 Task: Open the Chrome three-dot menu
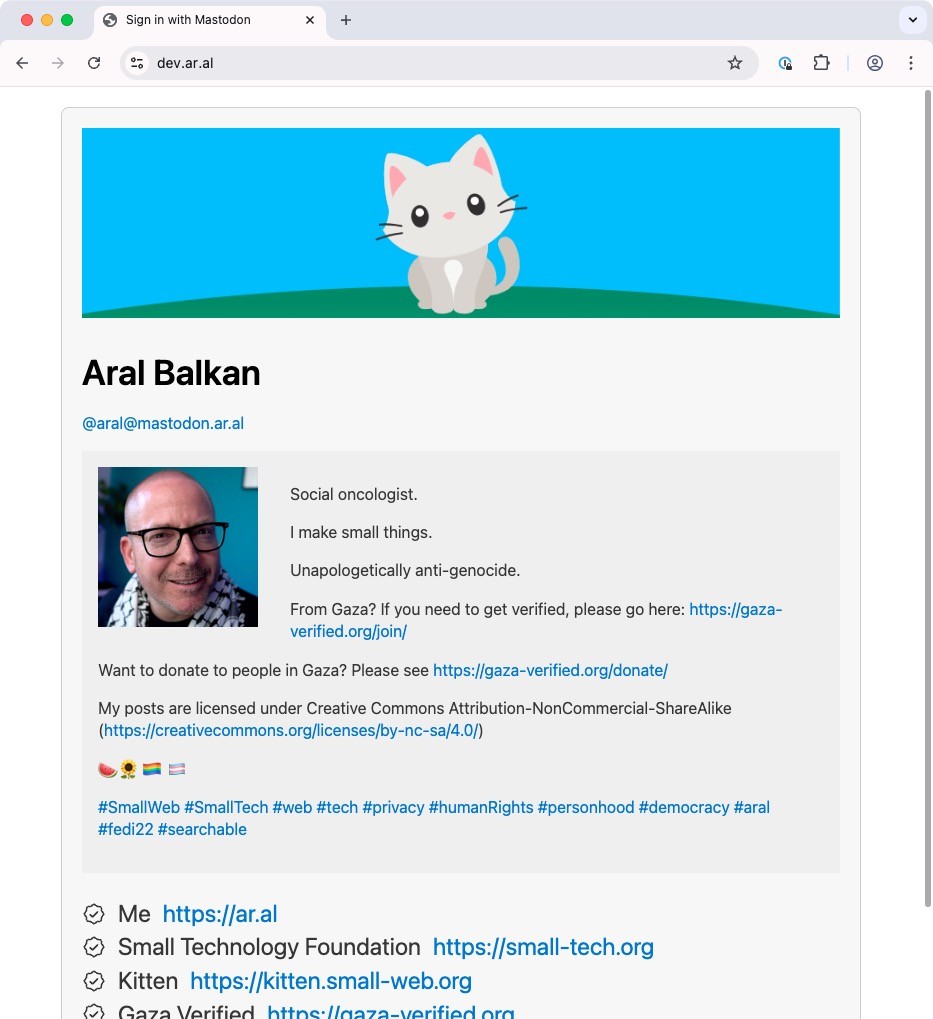pyautogui.click(x=911, y=63)
